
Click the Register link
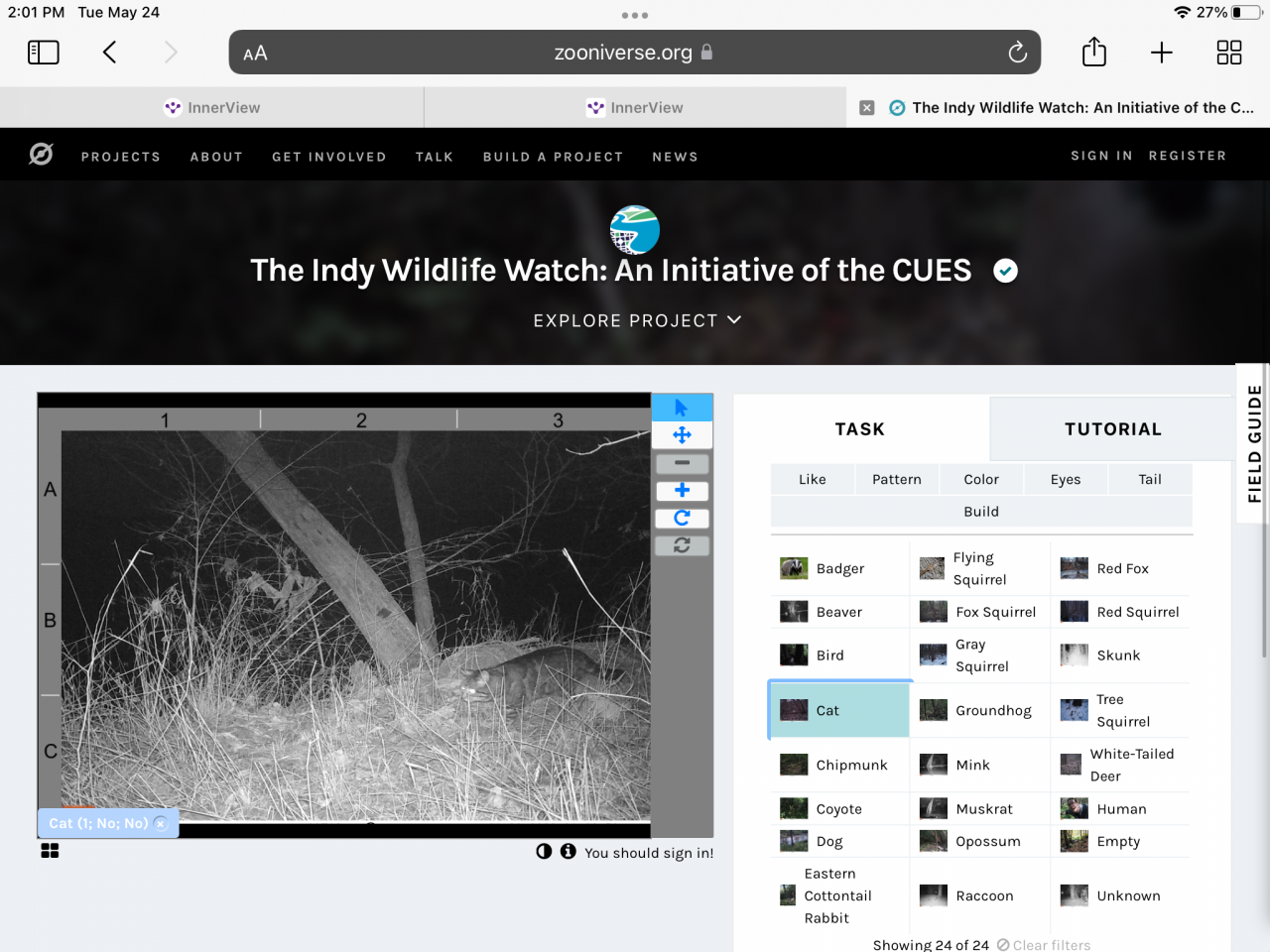pyautogui.click(x=1188, y=156)
